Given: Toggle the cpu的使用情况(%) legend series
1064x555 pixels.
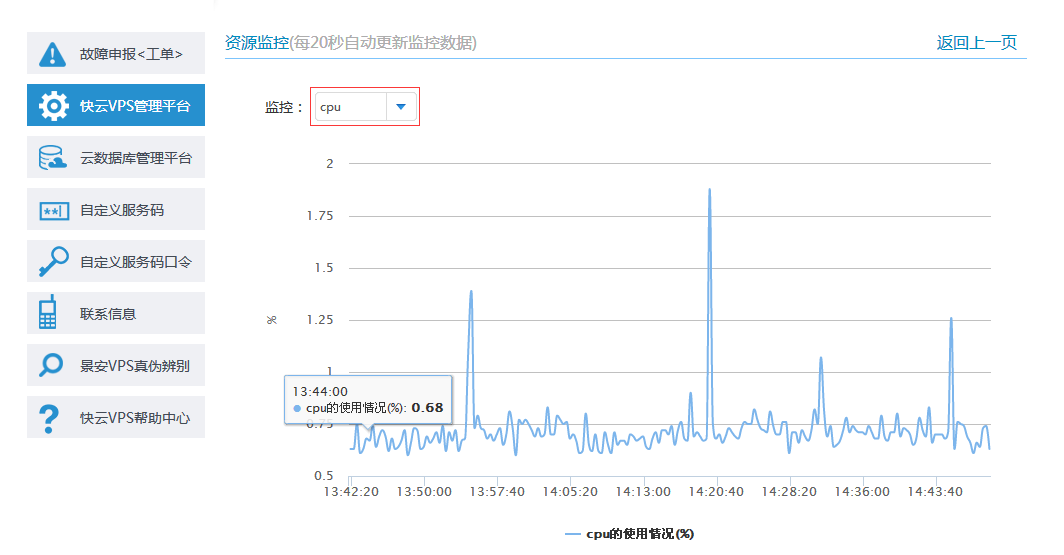Looking at the screenshot, I should [629, 534].
